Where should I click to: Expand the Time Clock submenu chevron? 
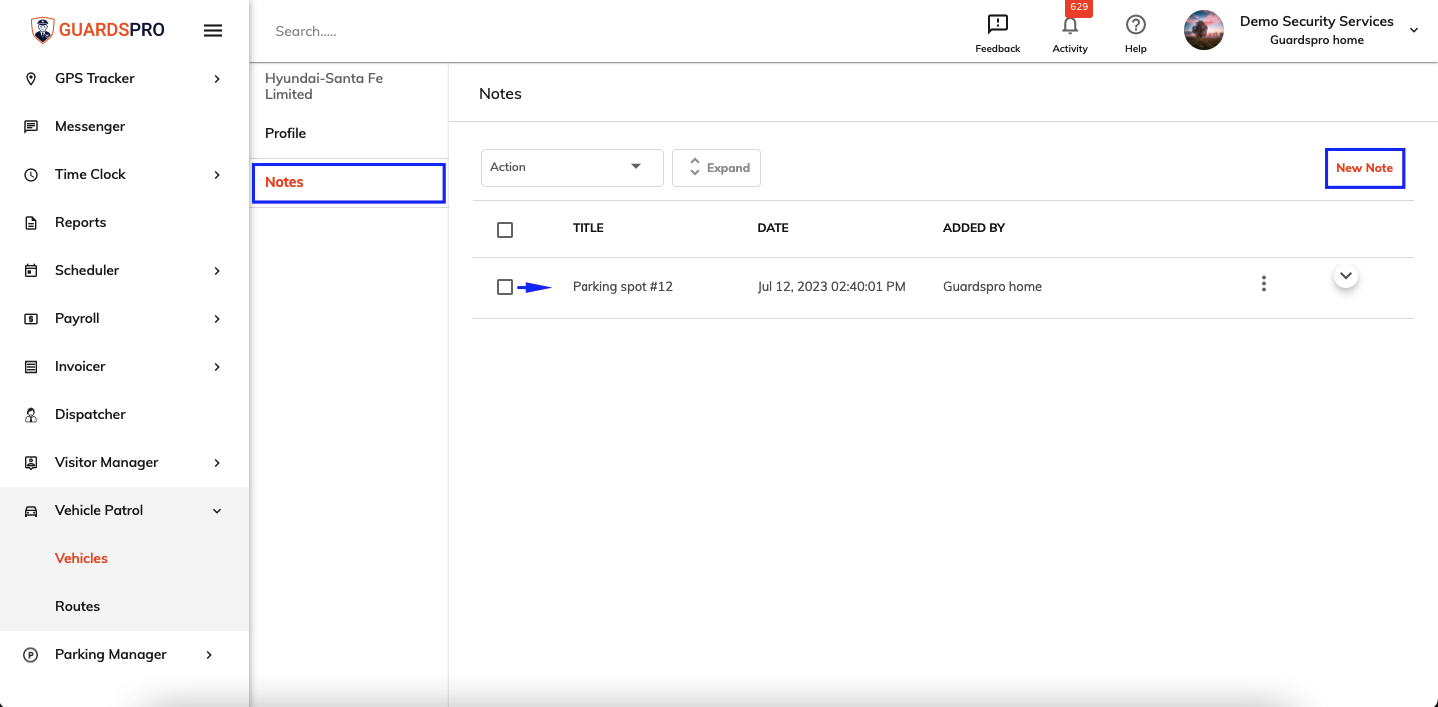(217, 174)
